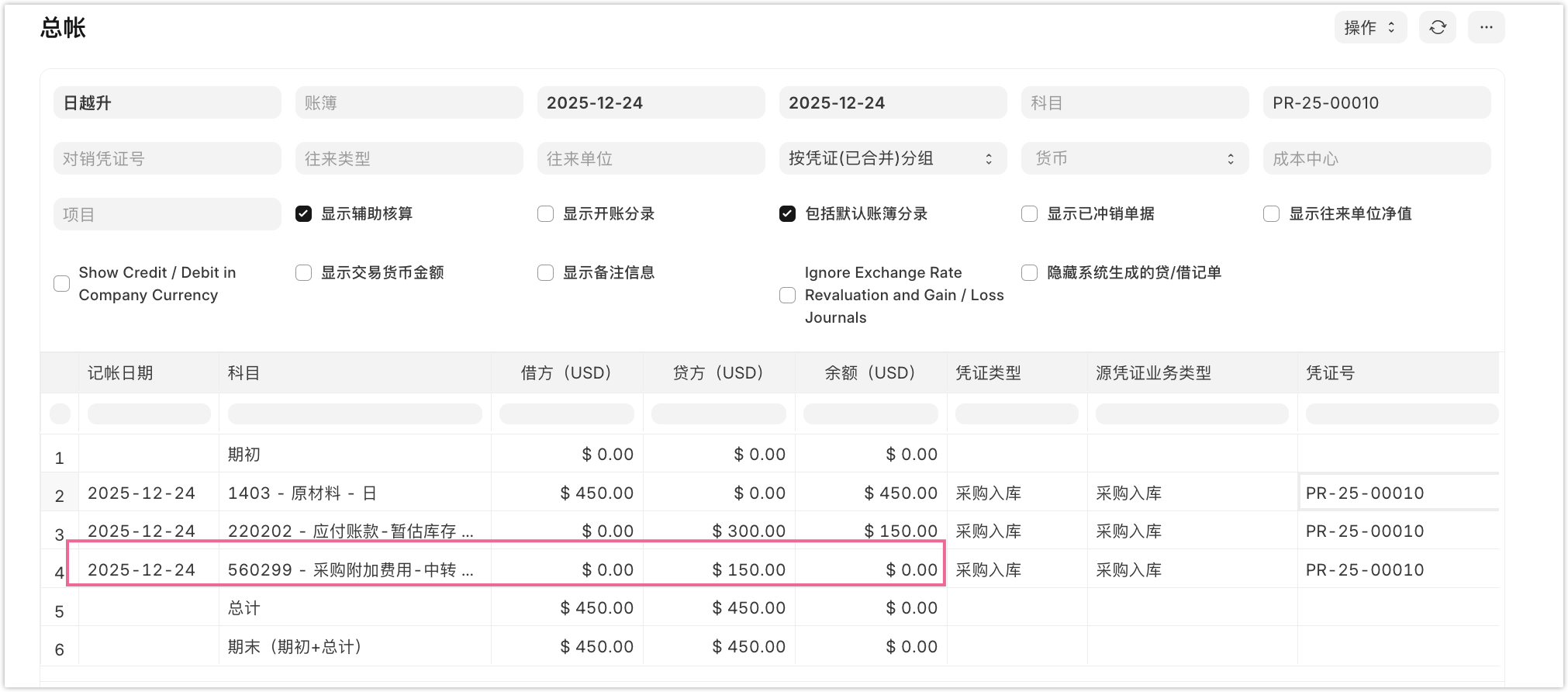Uncheck the 包括默认账簿分录 checkbox
1568x692 pixels.
788,214
